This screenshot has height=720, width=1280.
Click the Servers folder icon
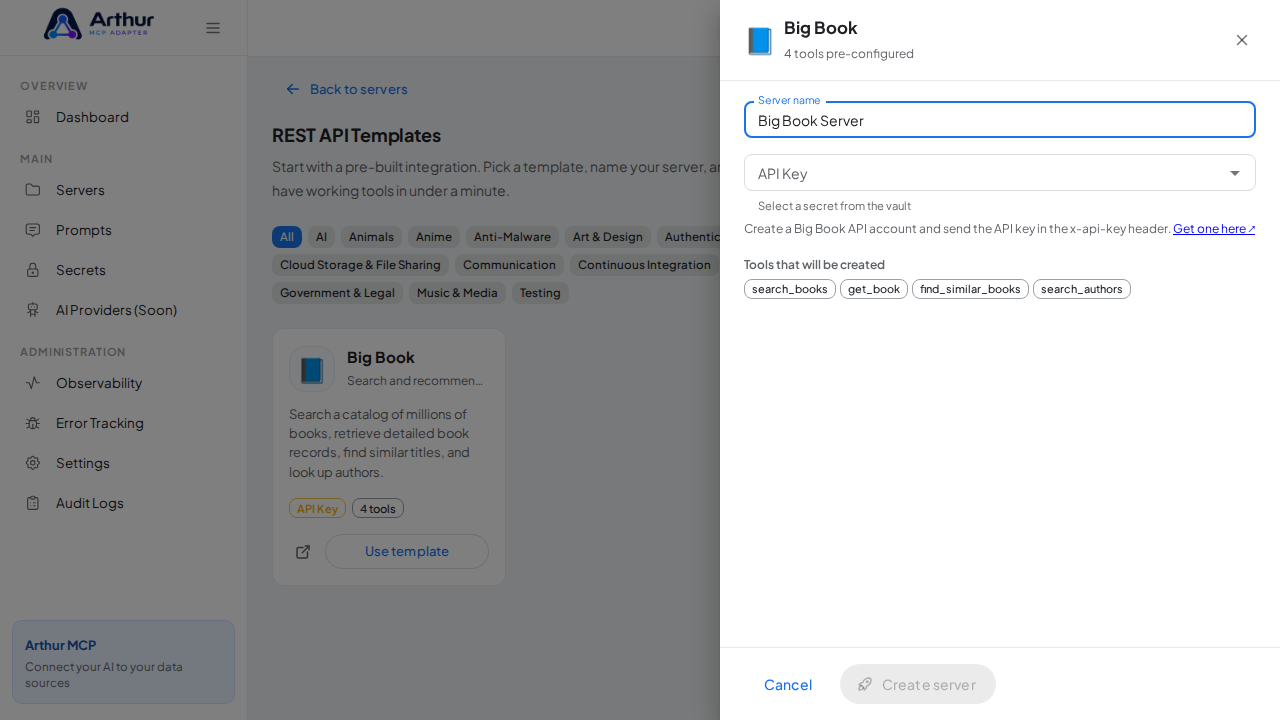pyautogui.click(x=33, y=190)
